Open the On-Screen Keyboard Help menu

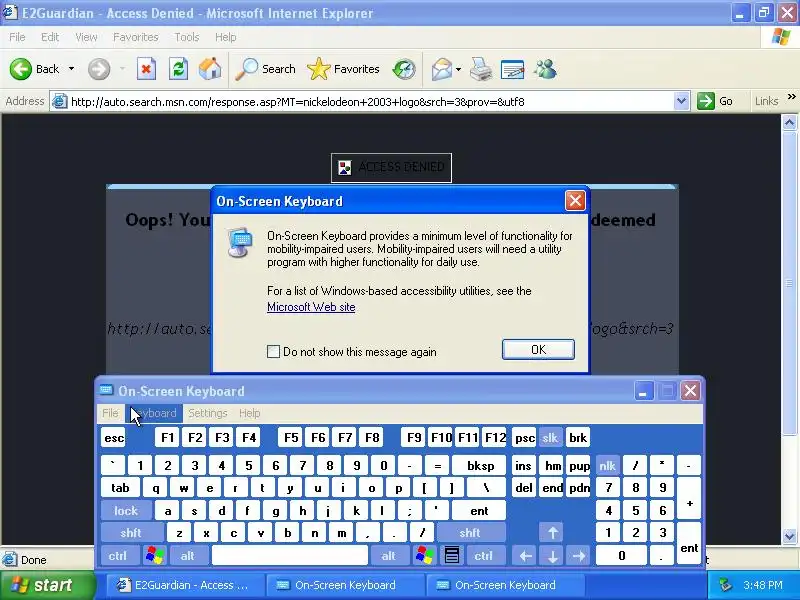(x=249, y=413)
